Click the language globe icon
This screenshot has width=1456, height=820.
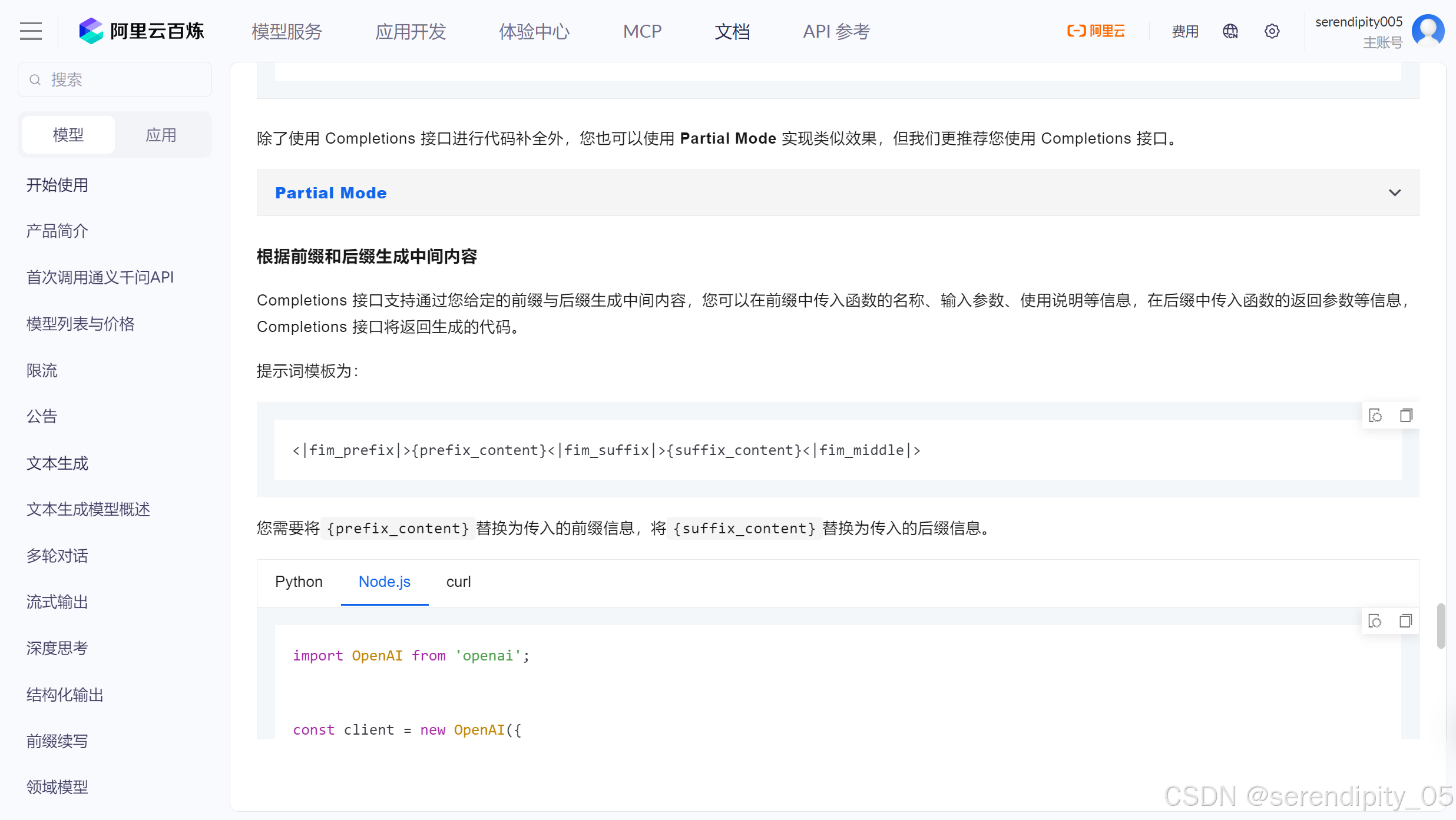(1230, 31)
